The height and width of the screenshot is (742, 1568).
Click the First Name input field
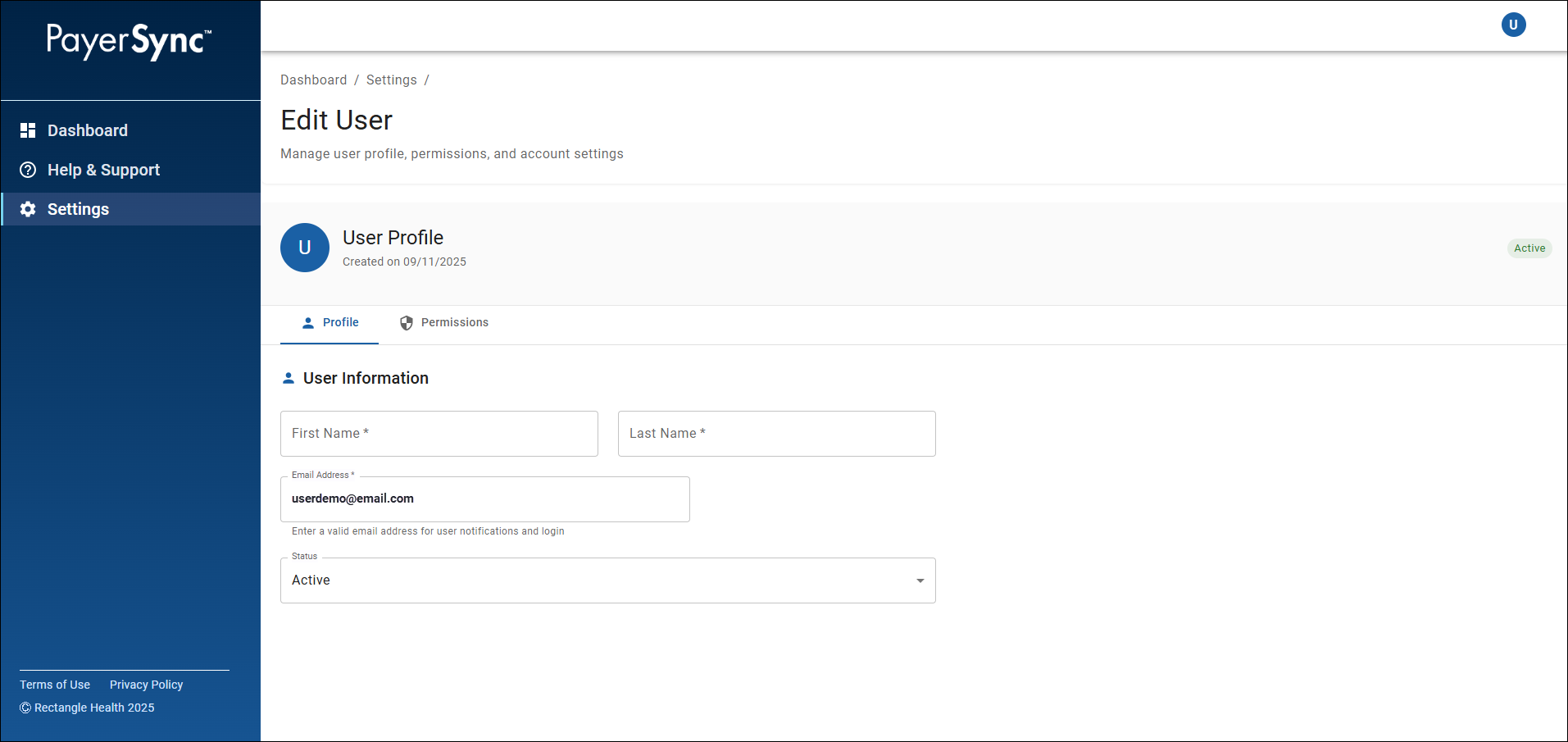439,433
